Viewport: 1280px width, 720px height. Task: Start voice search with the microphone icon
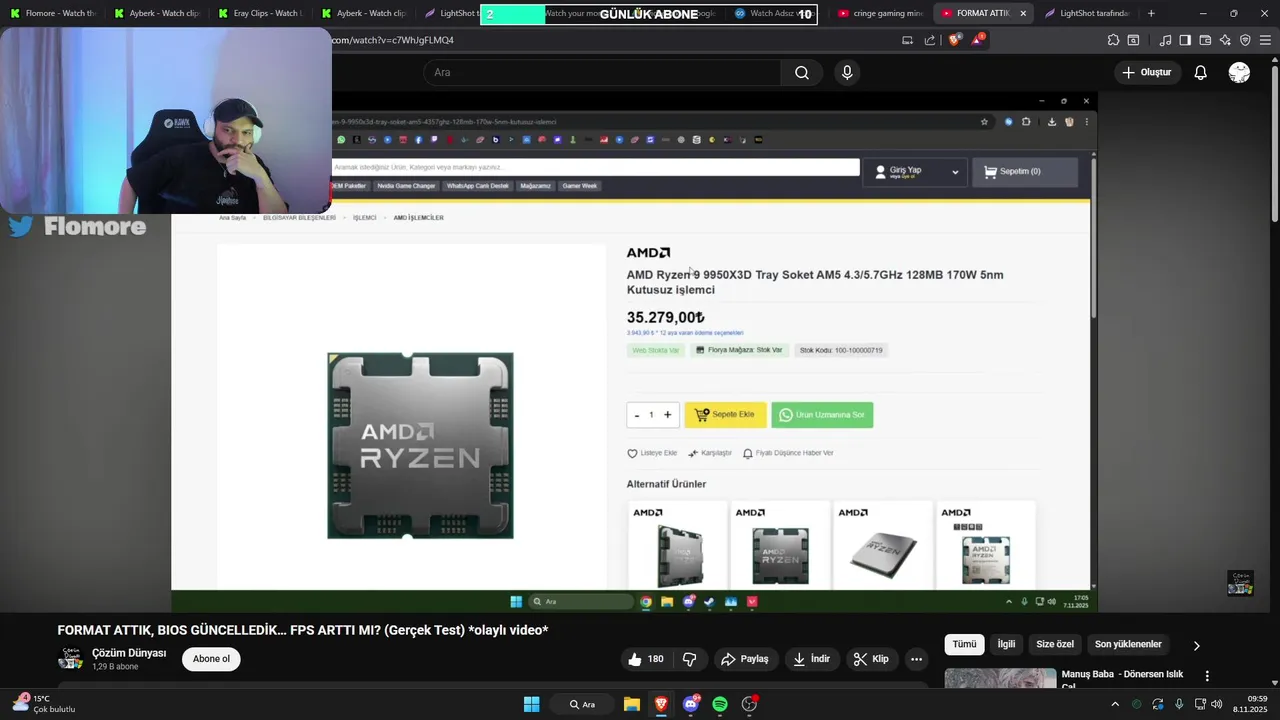(847, 72)
